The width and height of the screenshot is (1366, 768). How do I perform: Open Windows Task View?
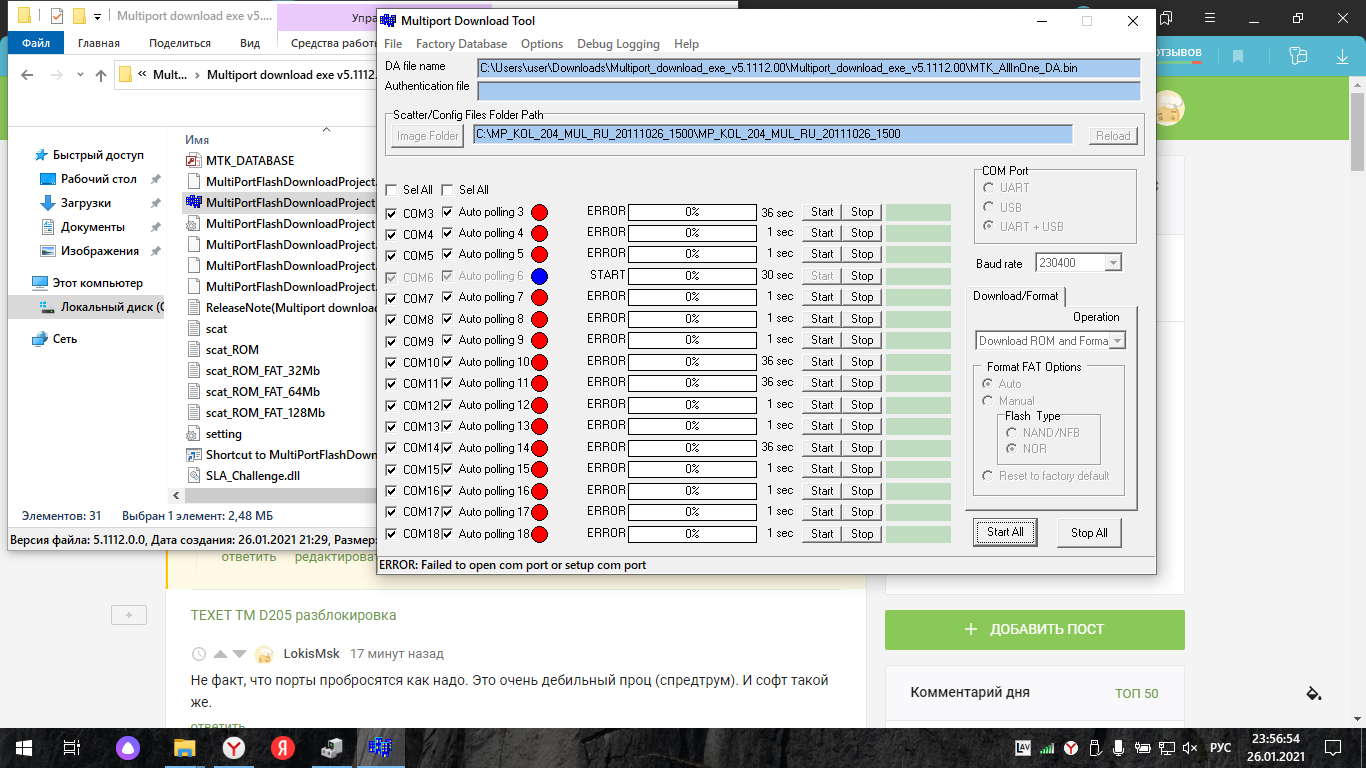(x=71, y=747)
